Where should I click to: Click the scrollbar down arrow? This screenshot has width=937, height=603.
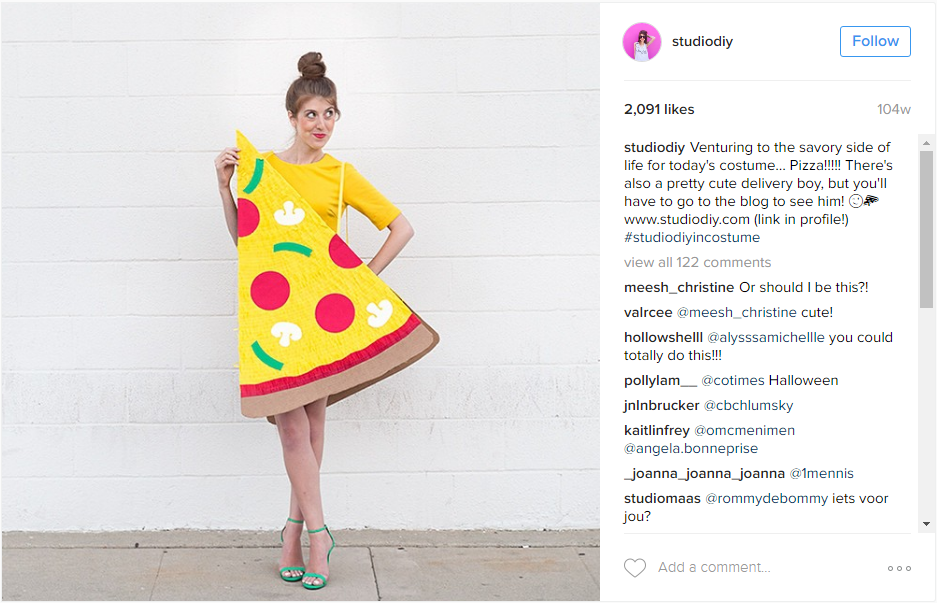(926, 524)
